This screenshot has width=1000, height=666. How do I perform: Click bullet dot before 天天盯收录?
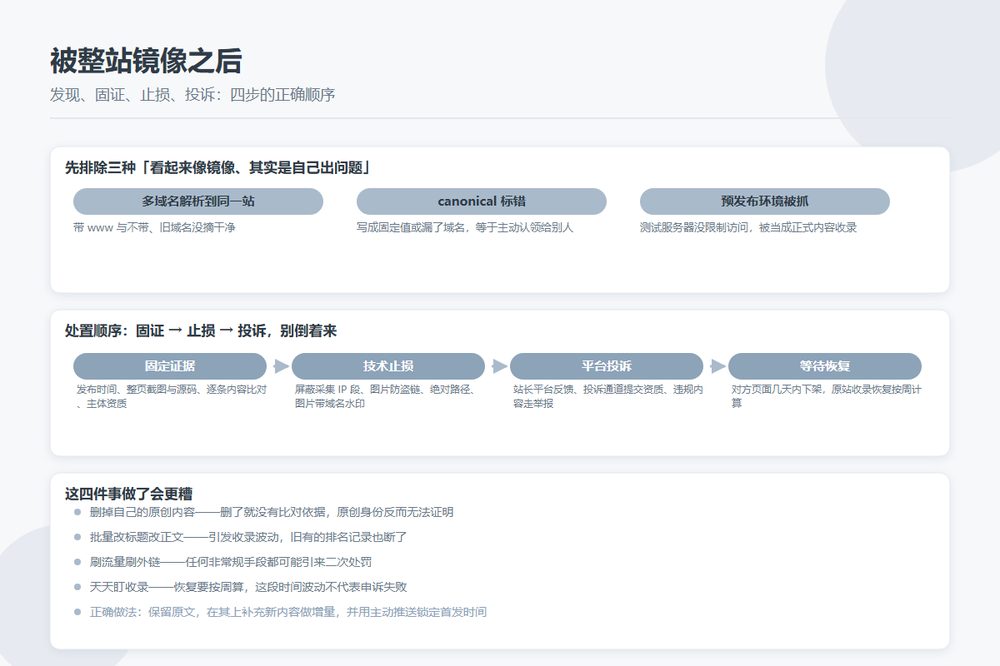click(78, 587)
